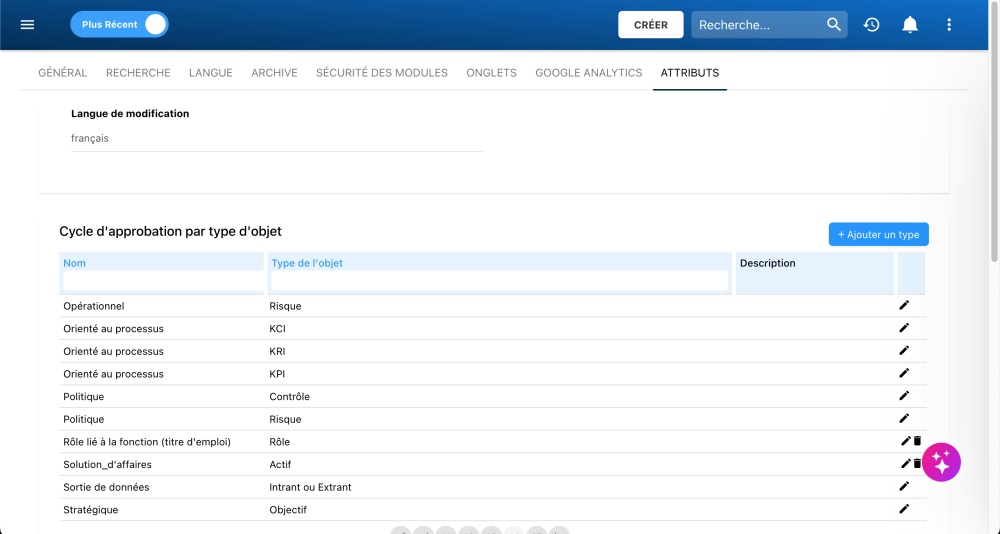Click the Type de l'objet filter input

(499, 281)
